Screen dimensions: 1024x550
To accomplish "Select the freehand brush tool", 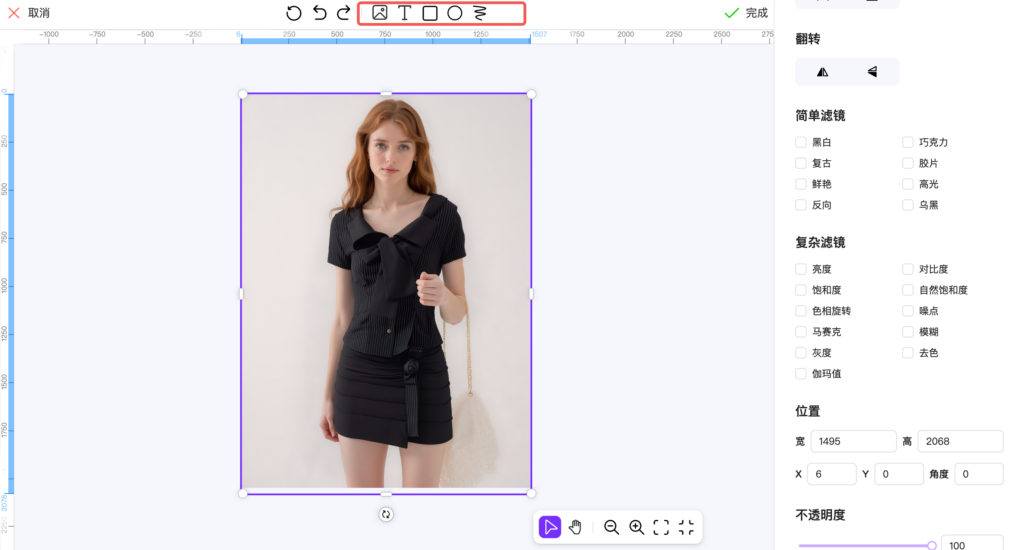I will (480, 13).
